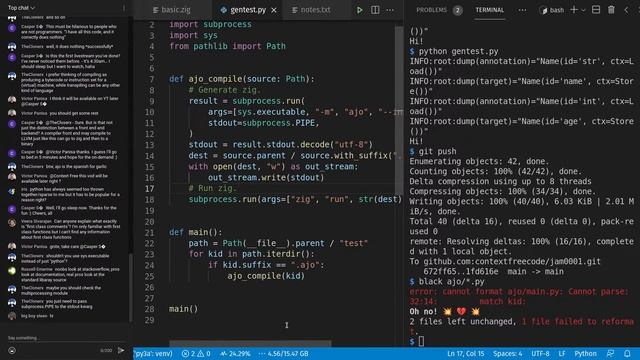Open the Top chat dropdown
The width and height of the screenshot is (640, 360).
click(x=21, y=8)
